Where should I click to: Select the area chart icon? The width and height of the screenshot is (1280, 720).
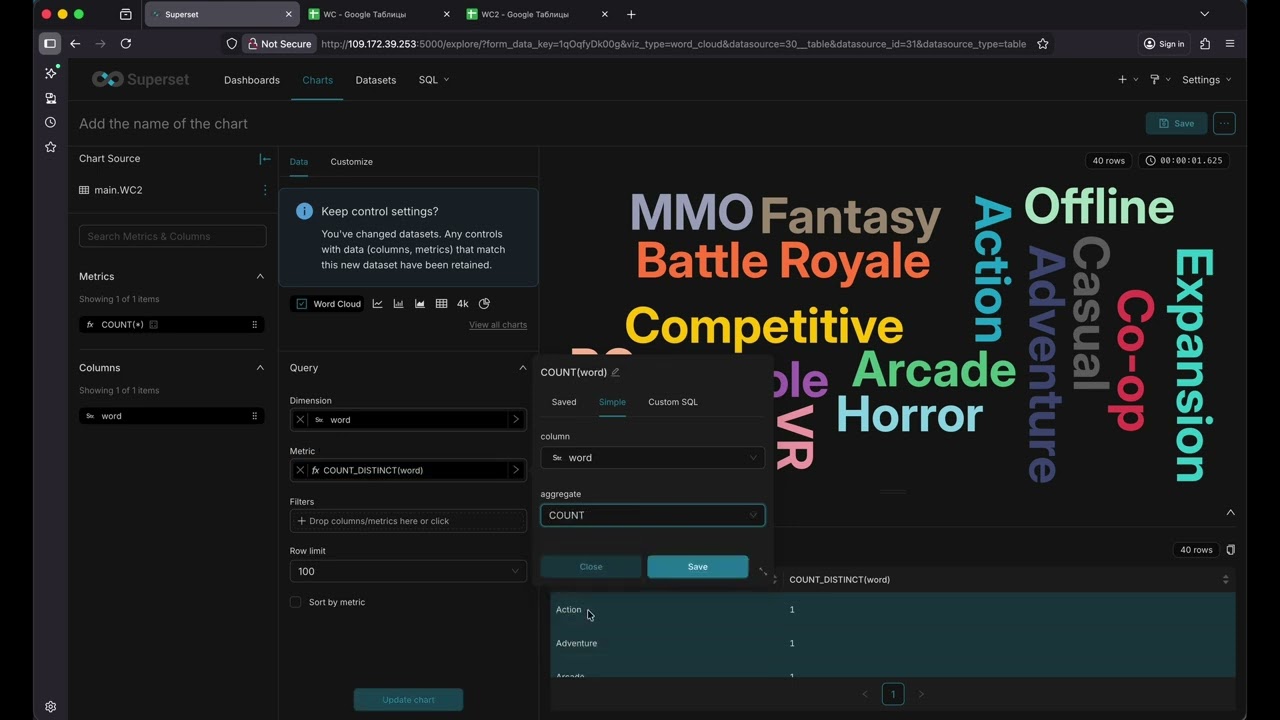[x=420, y=304]
